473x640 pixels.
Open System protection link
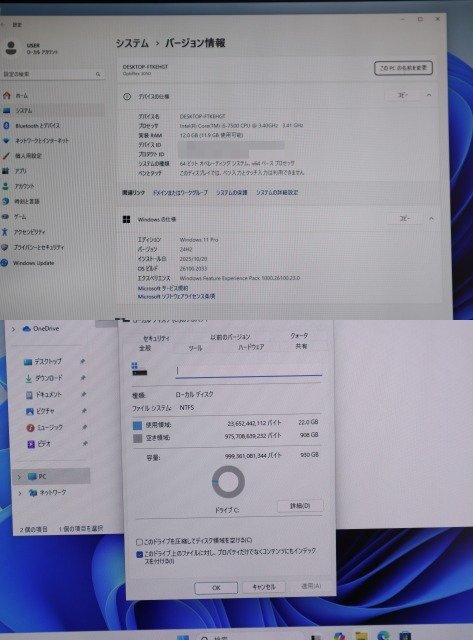click(231, 193)
